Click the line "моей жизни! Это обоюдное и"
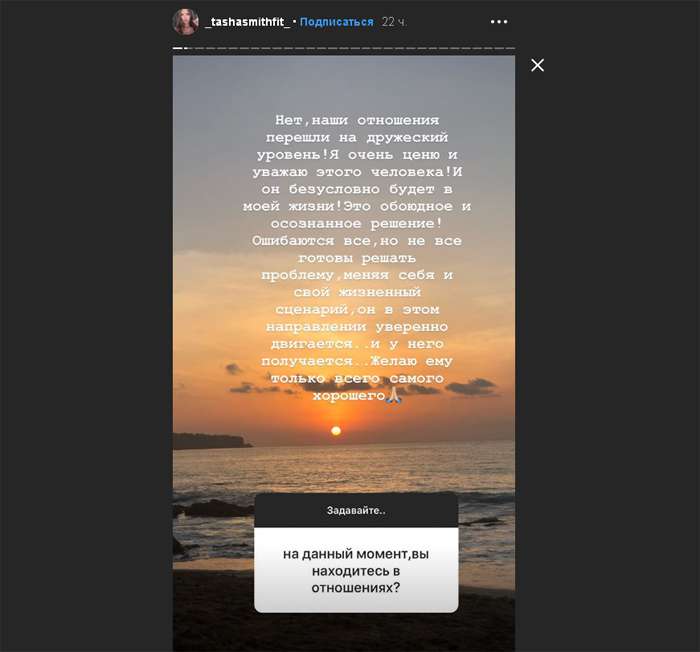Screen dimensions: 700x652 (x=357, y=206)
